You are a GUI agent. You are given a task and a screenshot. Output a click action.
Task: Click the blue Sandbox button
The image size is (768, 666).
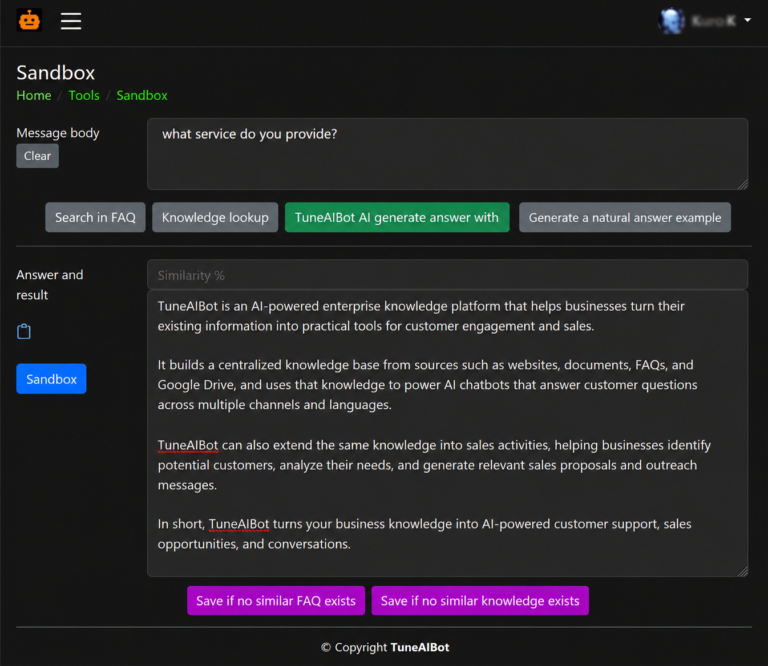51,379
